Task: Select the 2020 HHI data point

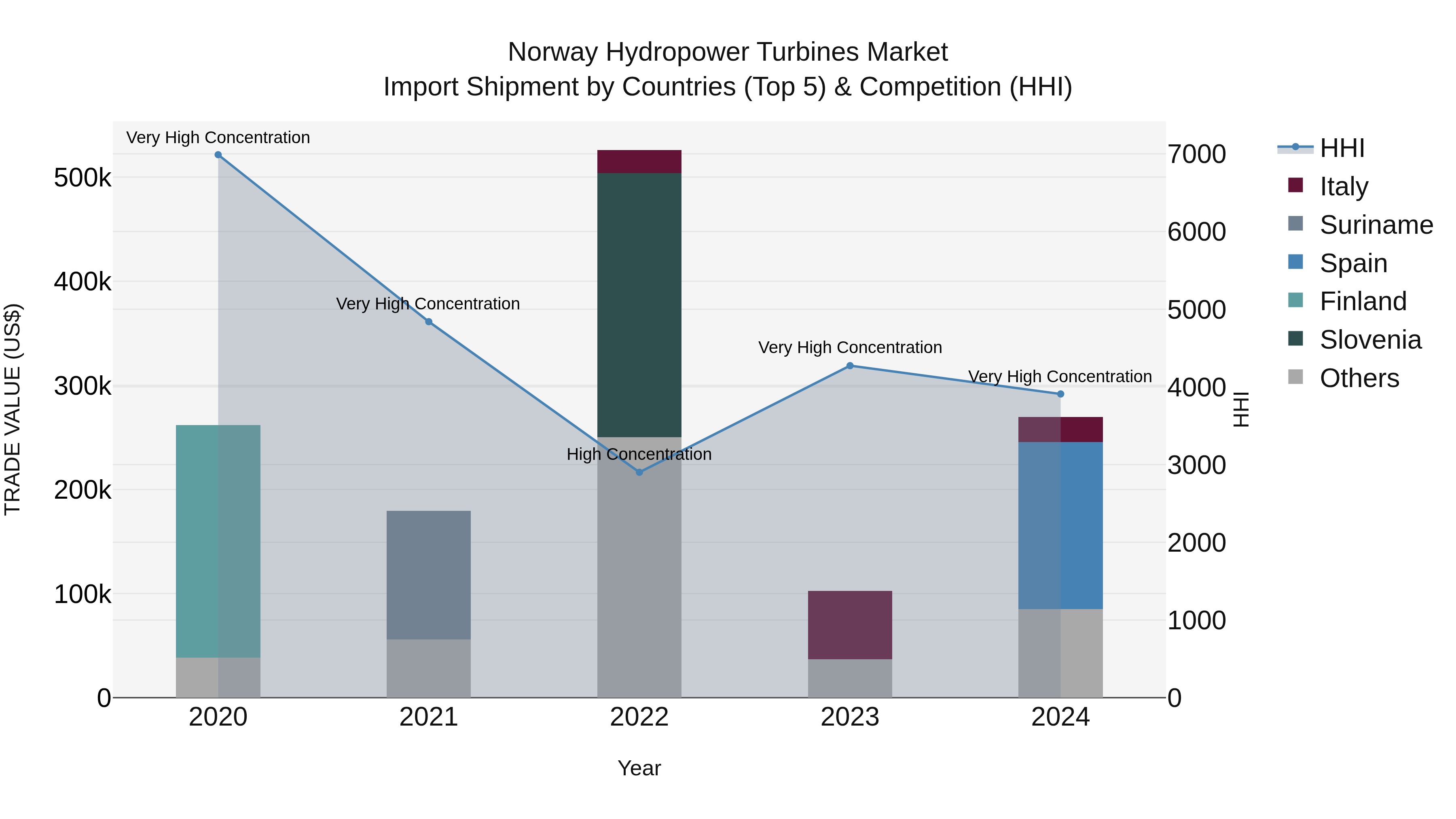Action: tap(218, 155)
